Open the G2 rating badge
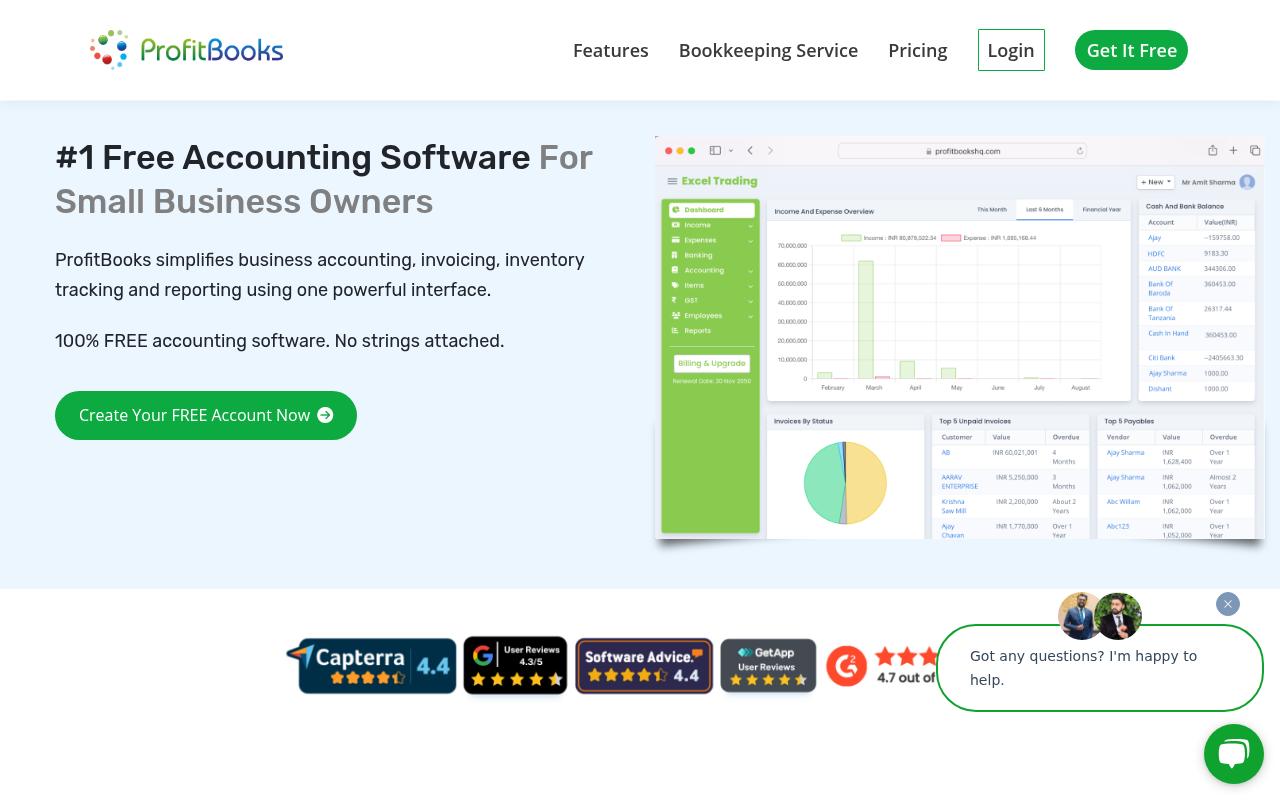The height and width of the screenshot is (800, 1280). tap(880, 665)
